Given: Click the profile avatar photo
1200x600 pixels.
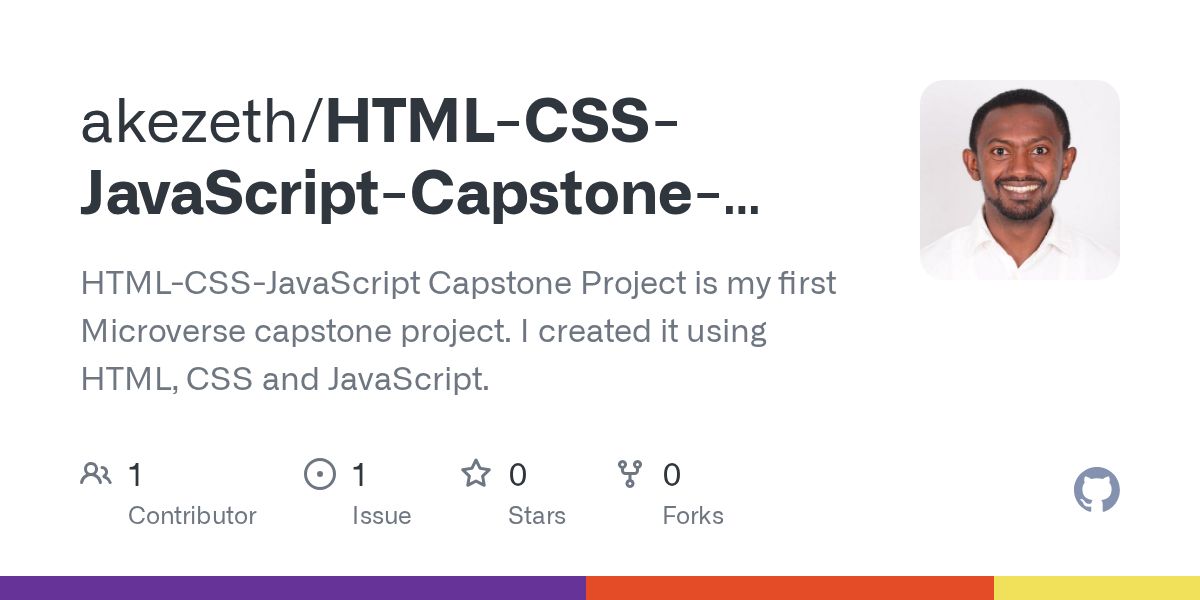Looking at the screenshot, I should pos(1019,180).
